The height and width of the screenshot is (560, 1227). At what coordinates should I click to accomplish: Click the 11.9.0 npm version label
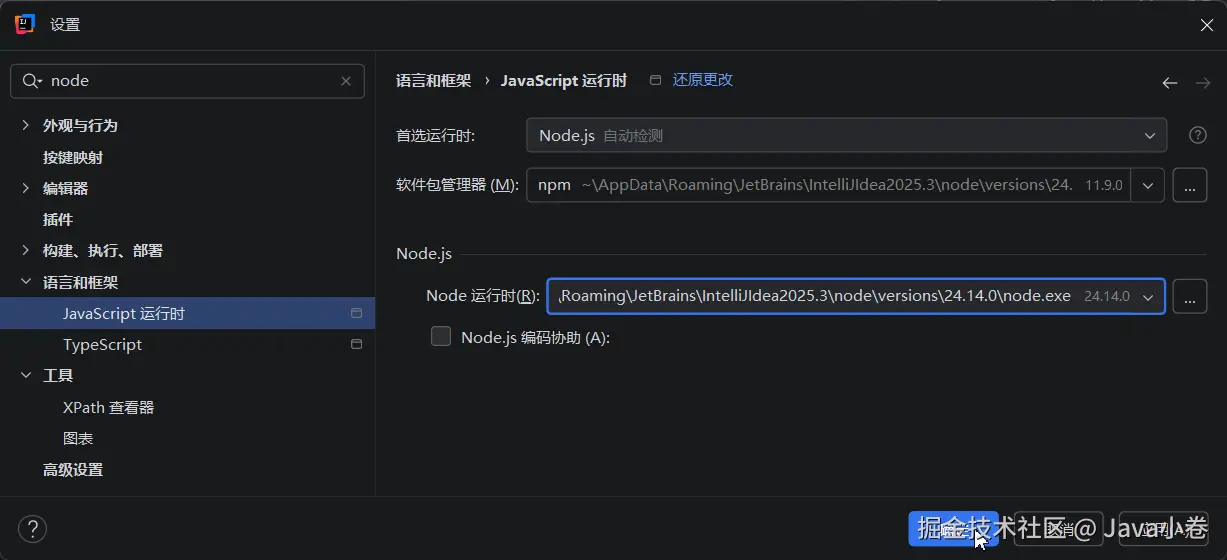click(1104, 186)
